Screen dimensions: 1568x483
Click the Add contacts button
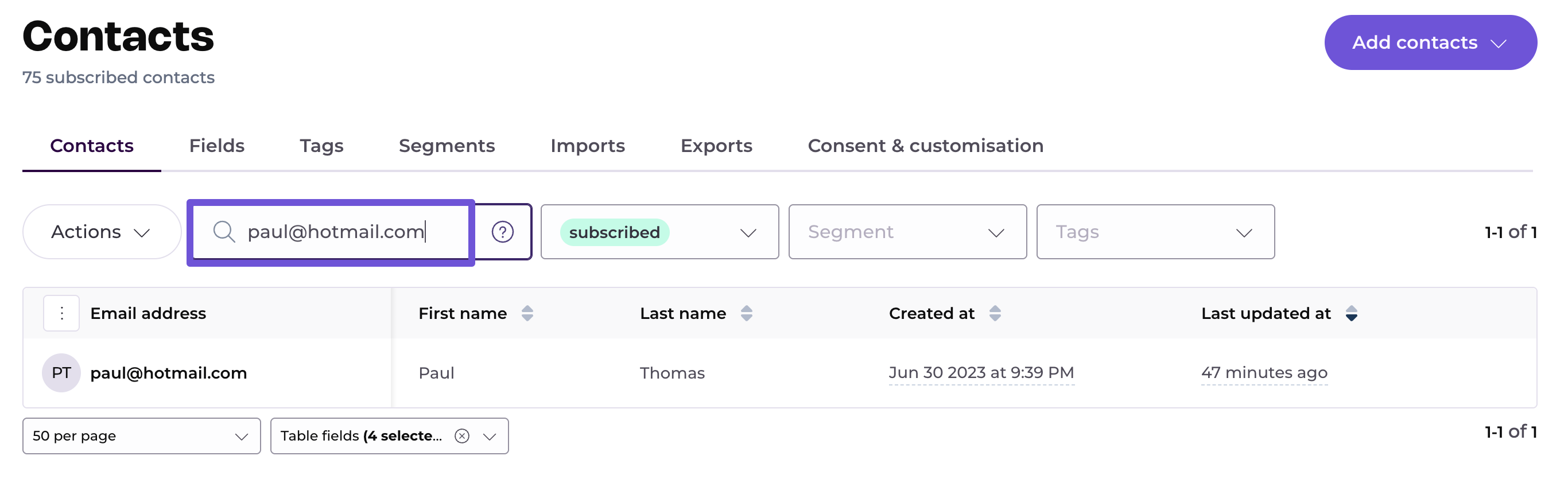pyautogui.click(x=1430, y=42)
